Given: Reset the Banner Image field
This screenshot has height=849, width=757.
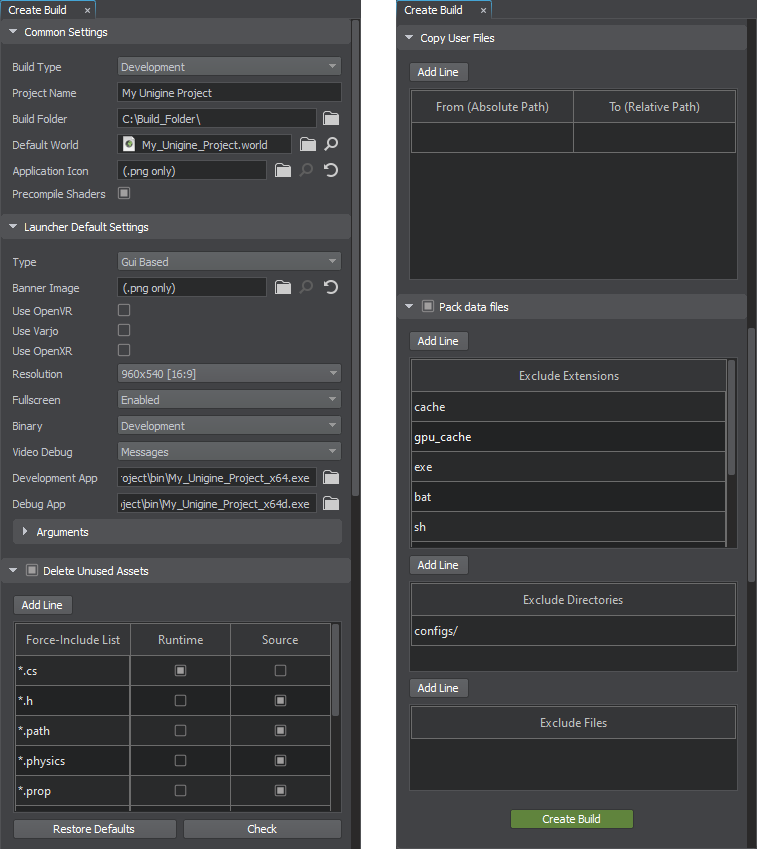Looking at the screenshot, I should [331, 288].
